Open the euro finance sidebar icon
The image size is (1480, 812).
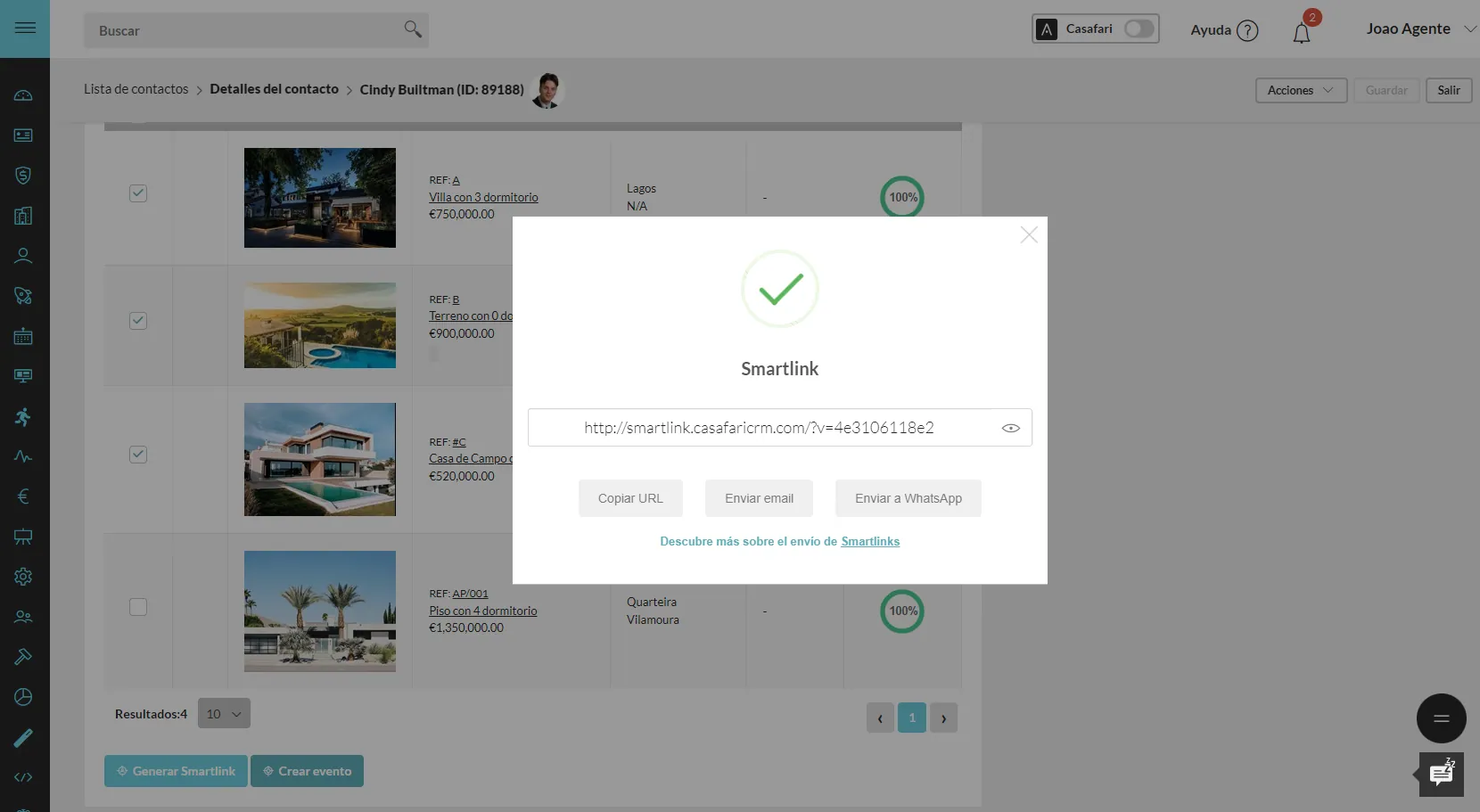click(23, 496)
